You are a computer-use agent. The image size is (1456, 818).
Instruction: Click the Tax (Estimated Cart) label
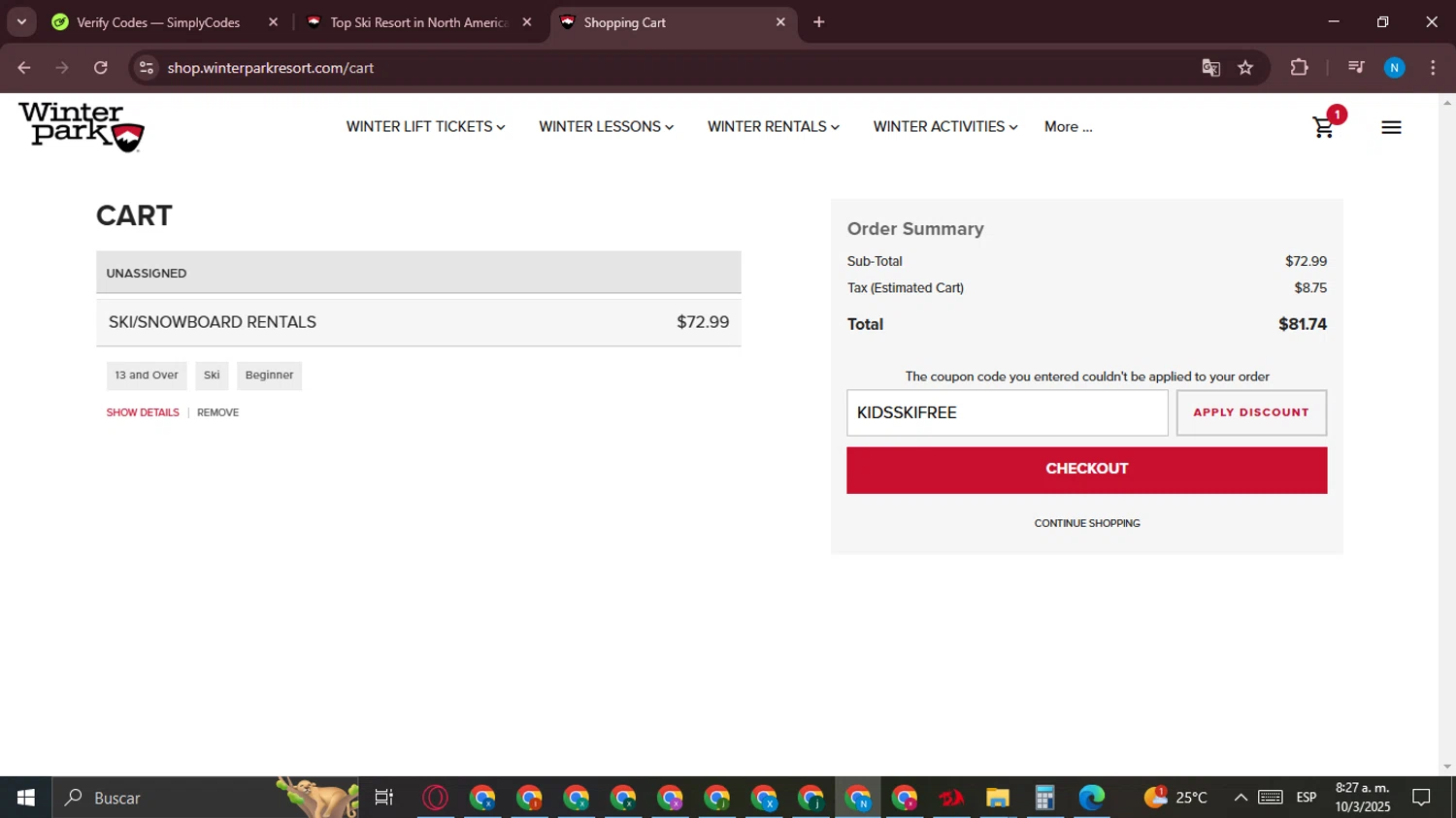pos(906,288)
